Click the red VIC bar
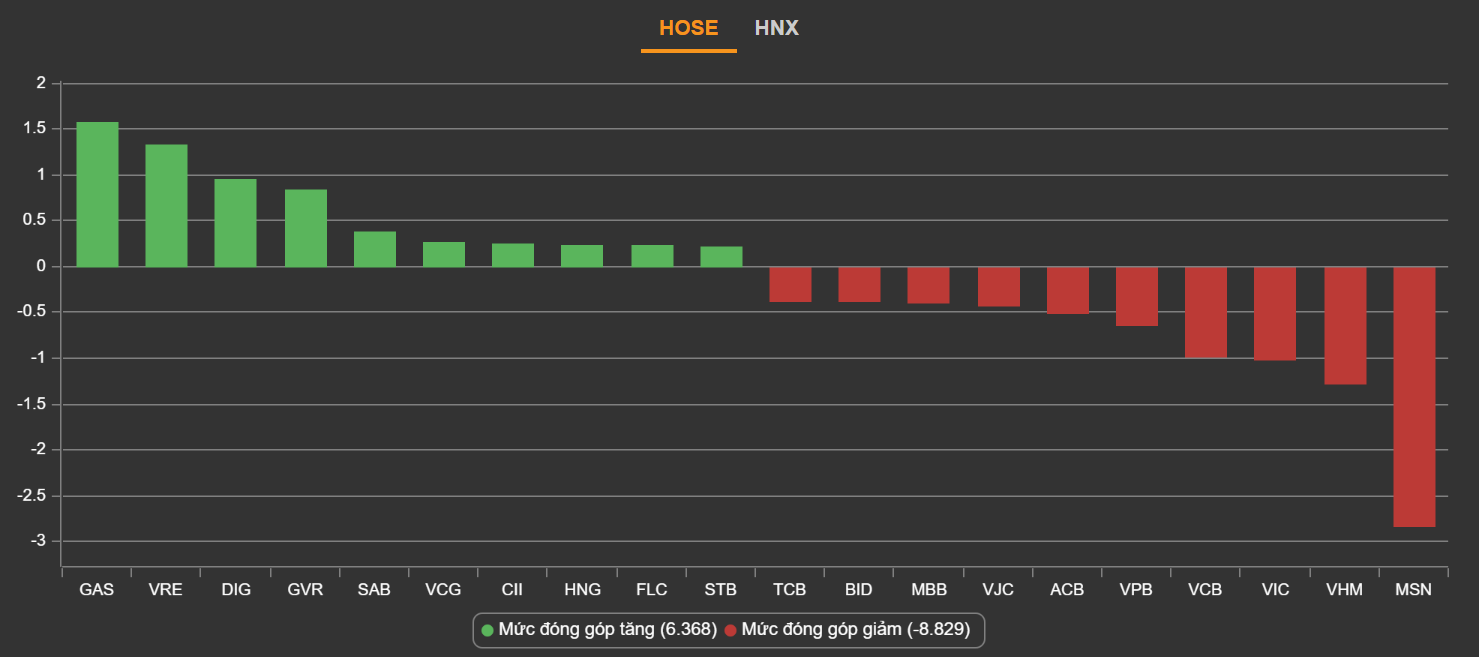This screenshot has height=657, width=1479. (x=1275, y=313)
